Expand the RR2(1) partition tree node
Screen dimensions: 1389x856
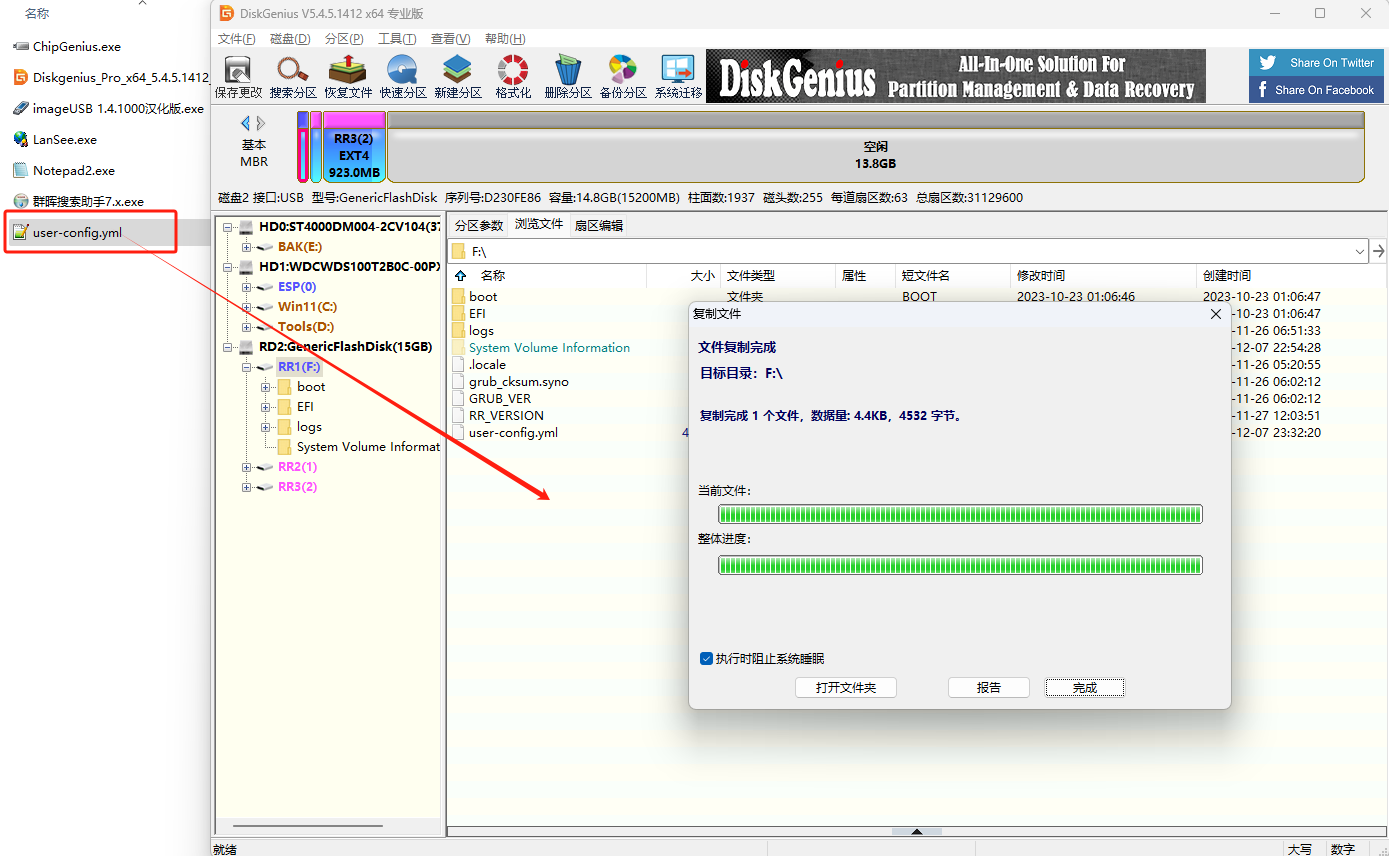[x=246, y=467]
